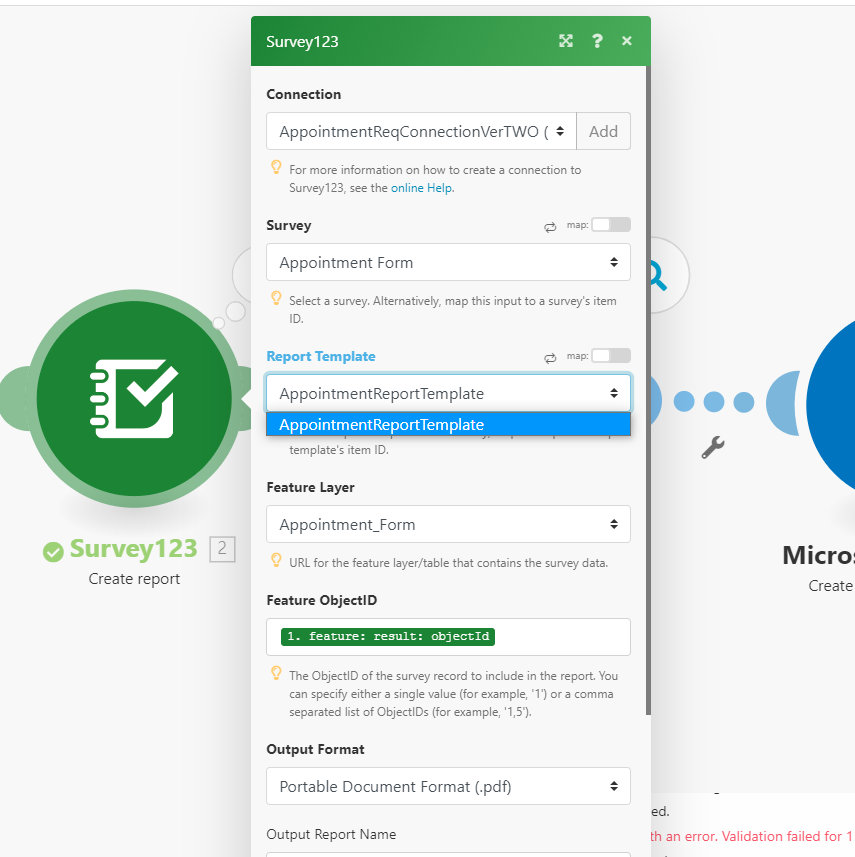Click the lightbulb hint icon under Survey
855x857 pixels.
[277, 298]
